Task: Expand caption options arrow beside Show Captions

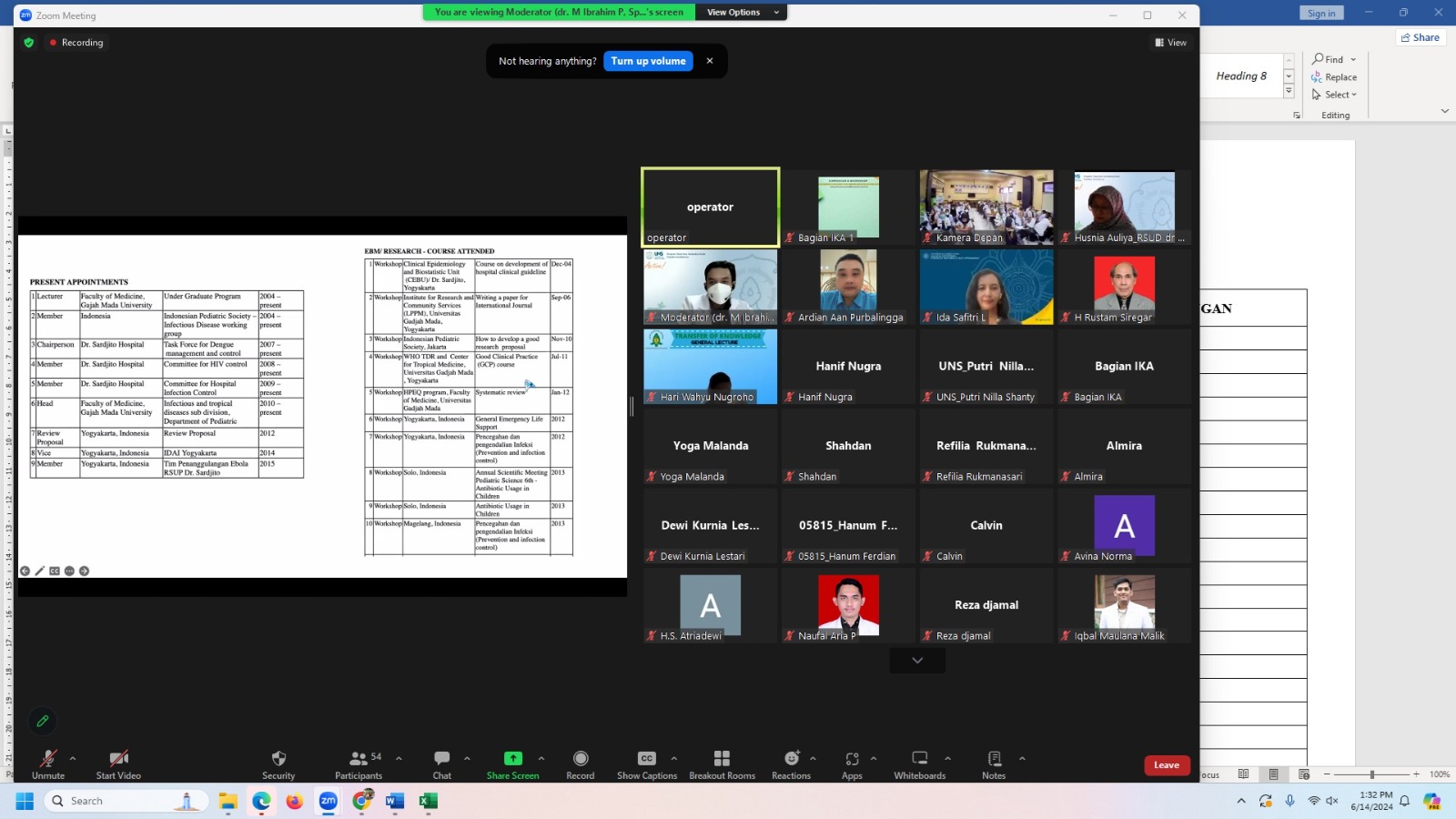Action: [x=674, y=758]
